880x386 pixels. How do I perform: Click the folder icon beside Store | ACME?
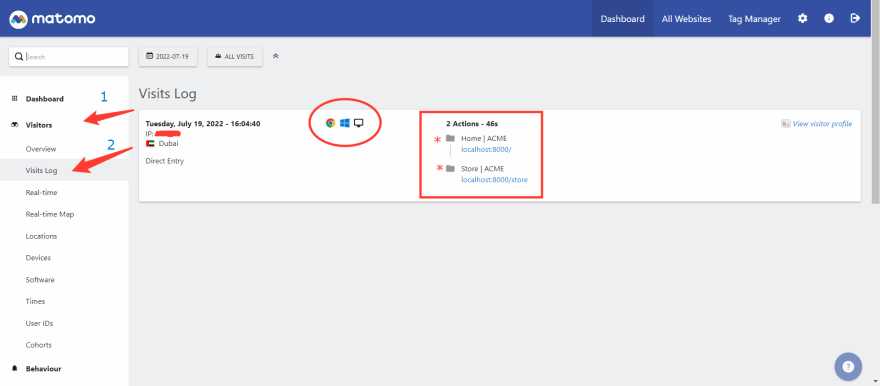[x=450, y=168]
